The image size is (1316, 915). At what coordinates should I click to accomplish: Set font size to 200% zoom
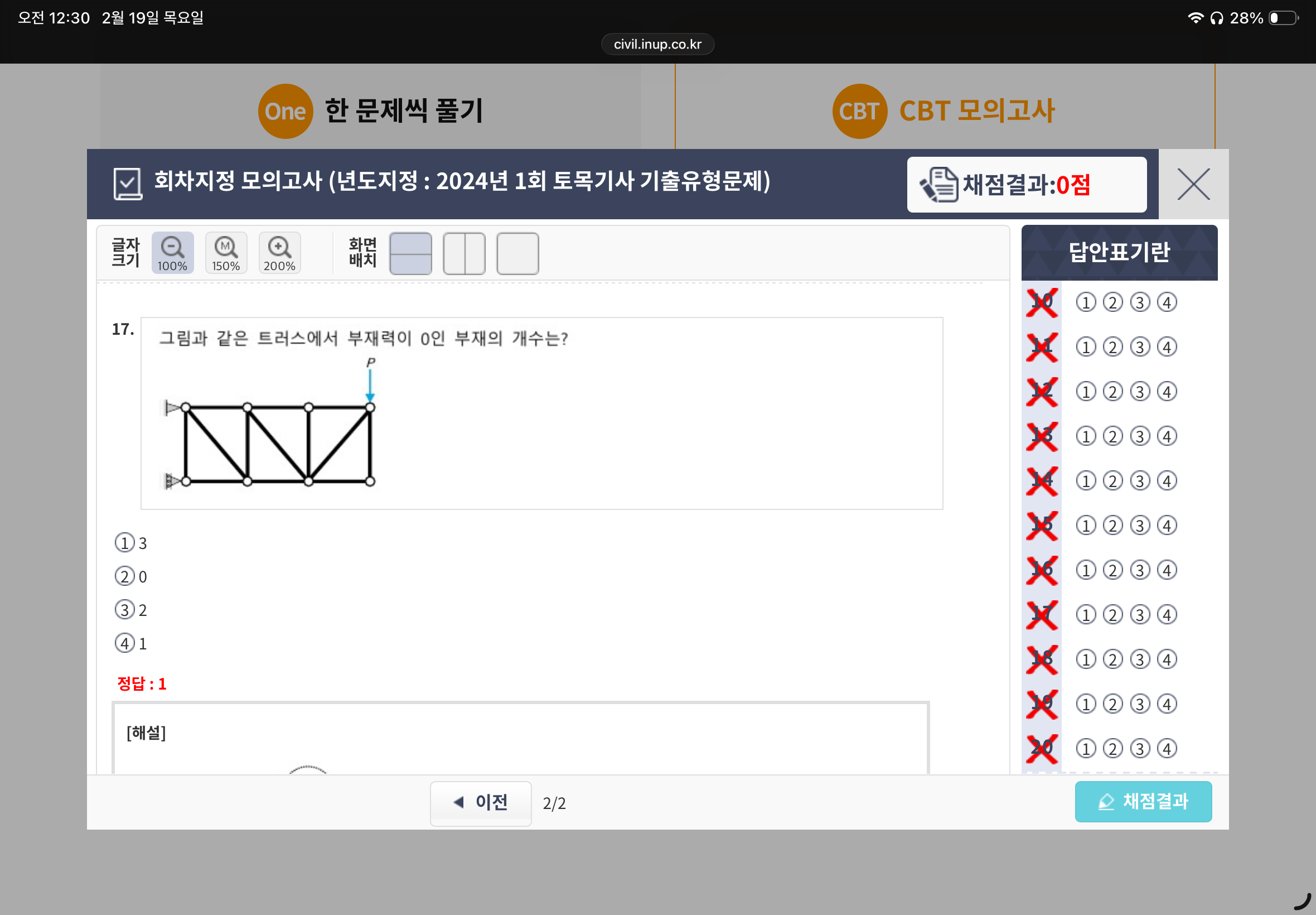(279, 253)
